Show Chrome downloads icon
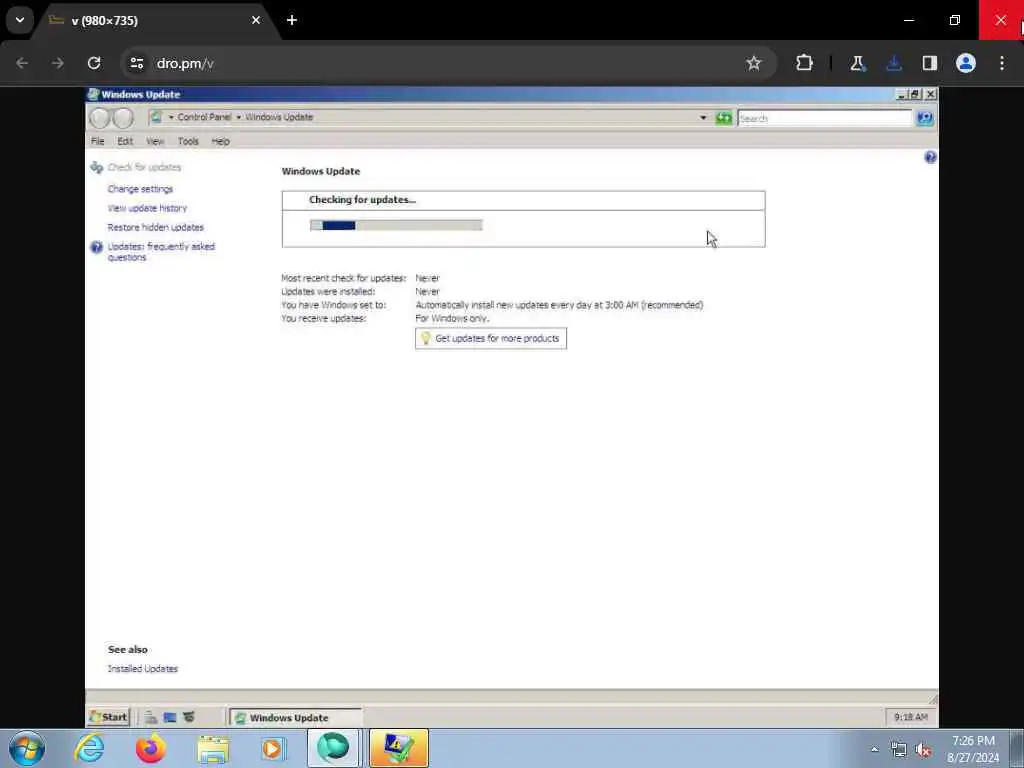The width and height of the screenshot is (1024, 768). (894, 63)
